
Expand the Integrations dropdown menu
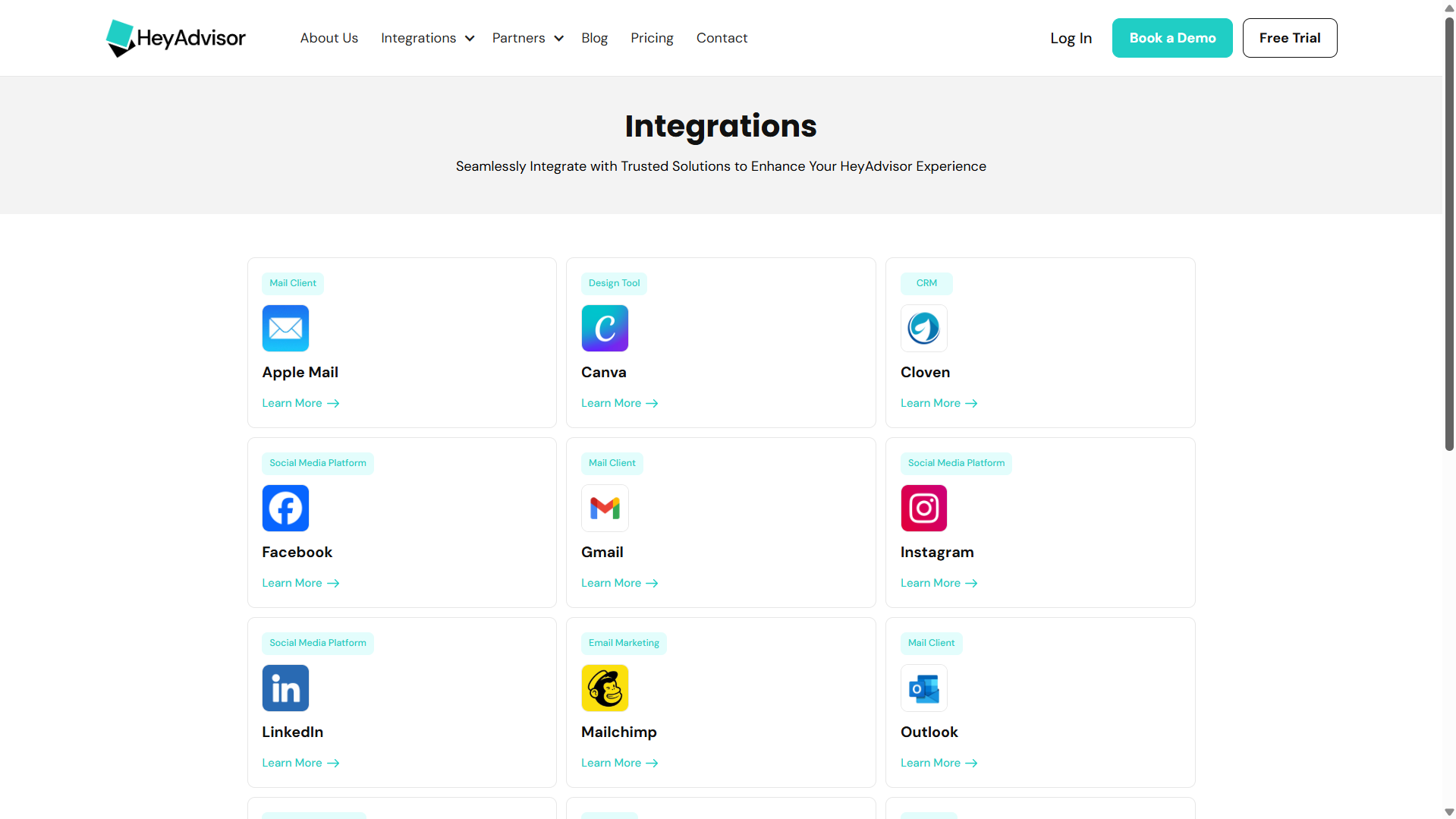tap(427, 38)
